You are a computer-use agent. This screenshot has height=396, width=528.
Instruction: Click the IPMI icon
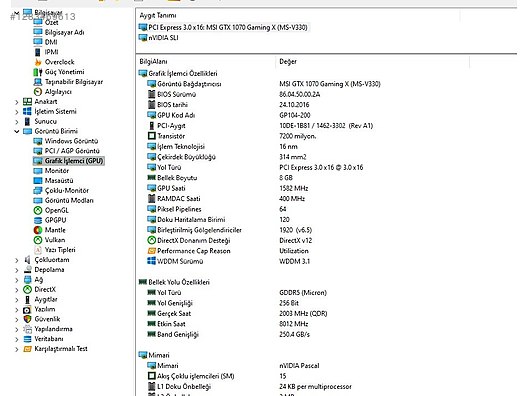(38, 52)
